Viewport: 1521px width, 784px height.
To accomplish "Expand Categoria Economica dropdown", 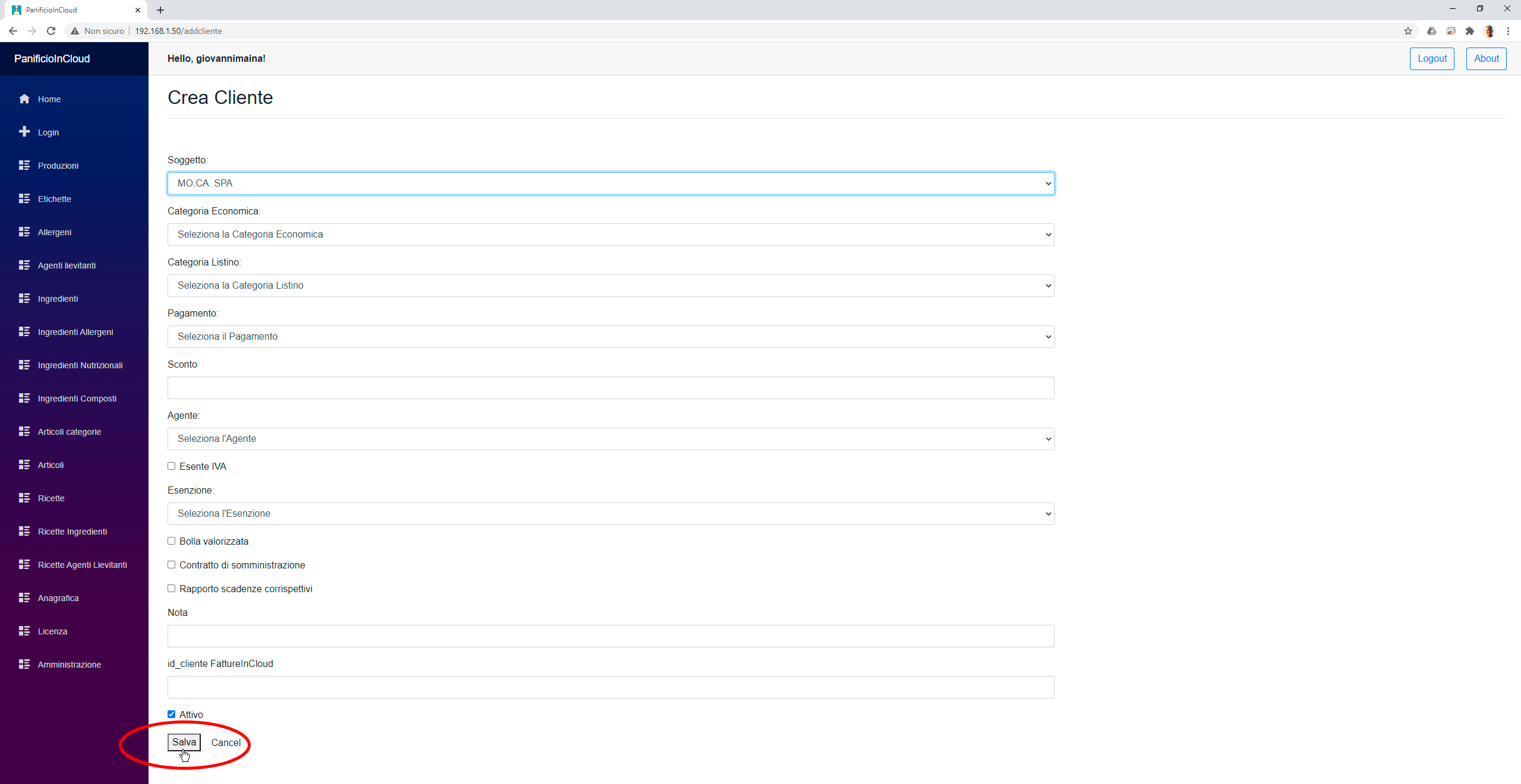I will (611, 234).
